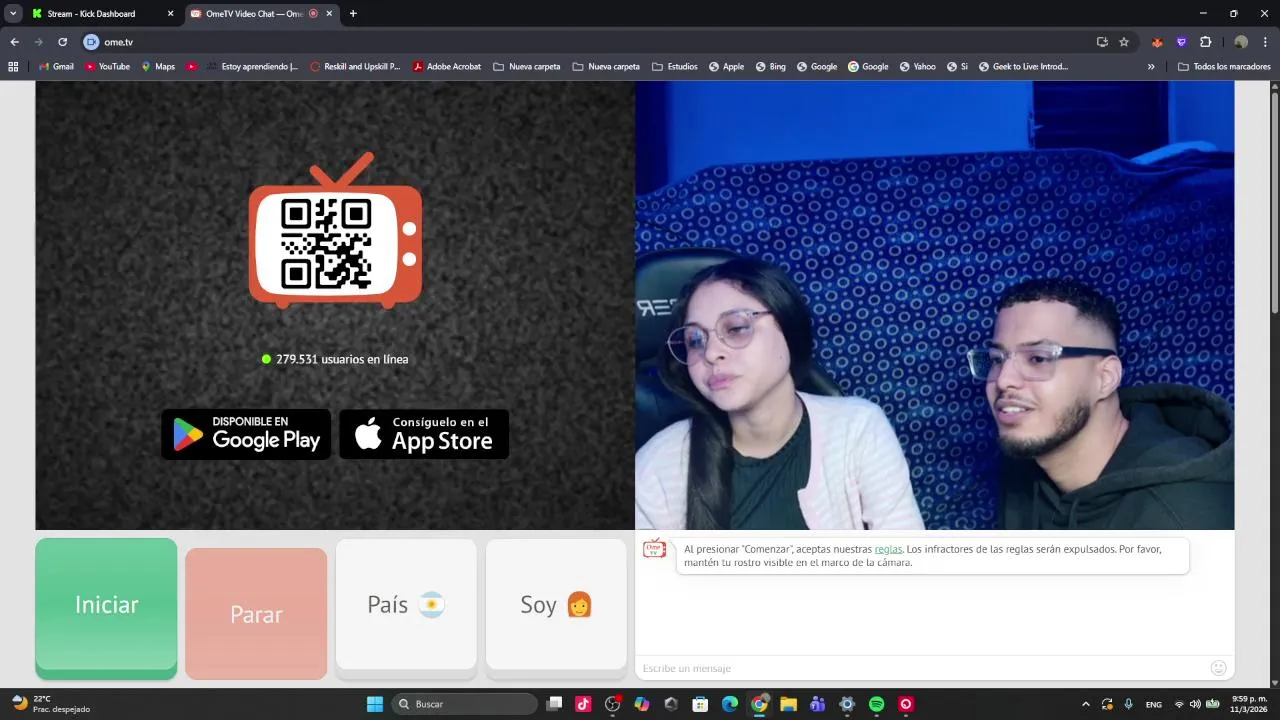The width and height of the screenshot is (1280, 720).
Task: Open Microsoft Edge from the taskbar
Action: point(730,704)
